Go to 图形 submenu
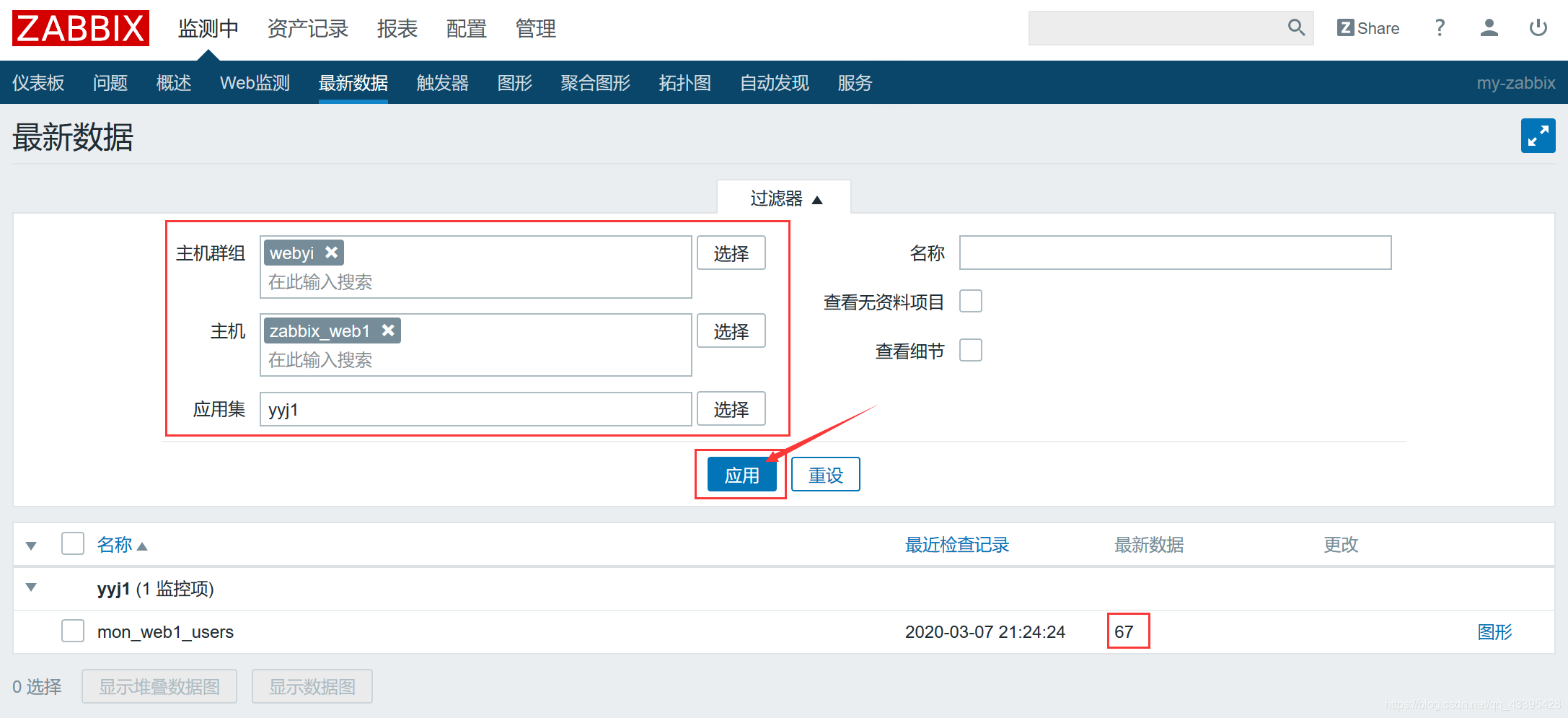 515,83
